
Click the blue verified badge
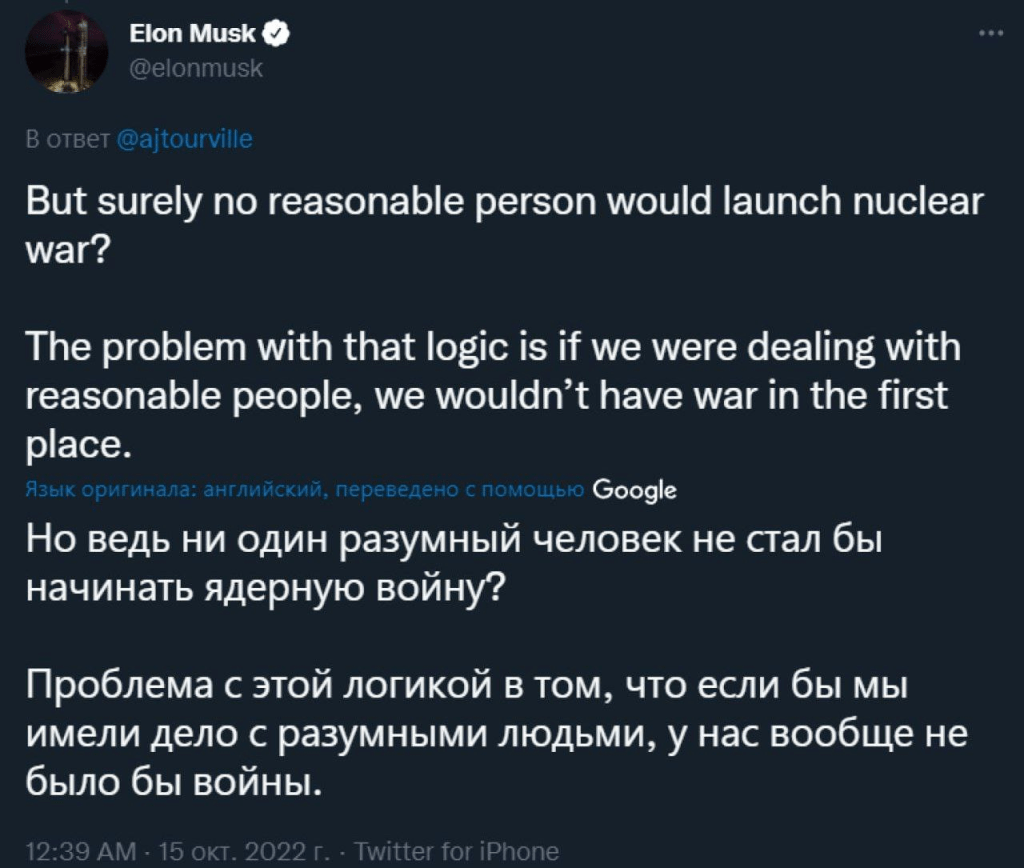pos(277,37)
